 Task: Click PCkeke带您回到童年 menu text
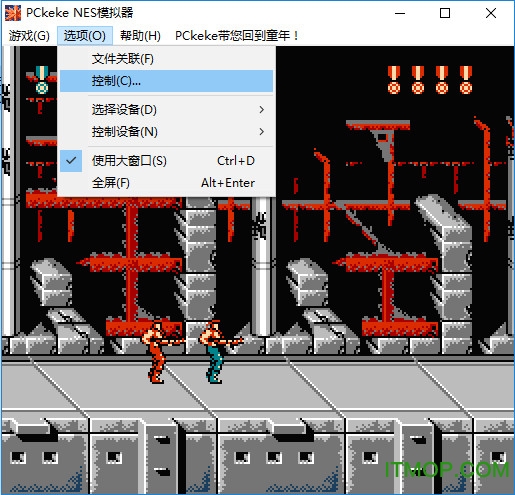pyautogui.click(x=237, y=36)
